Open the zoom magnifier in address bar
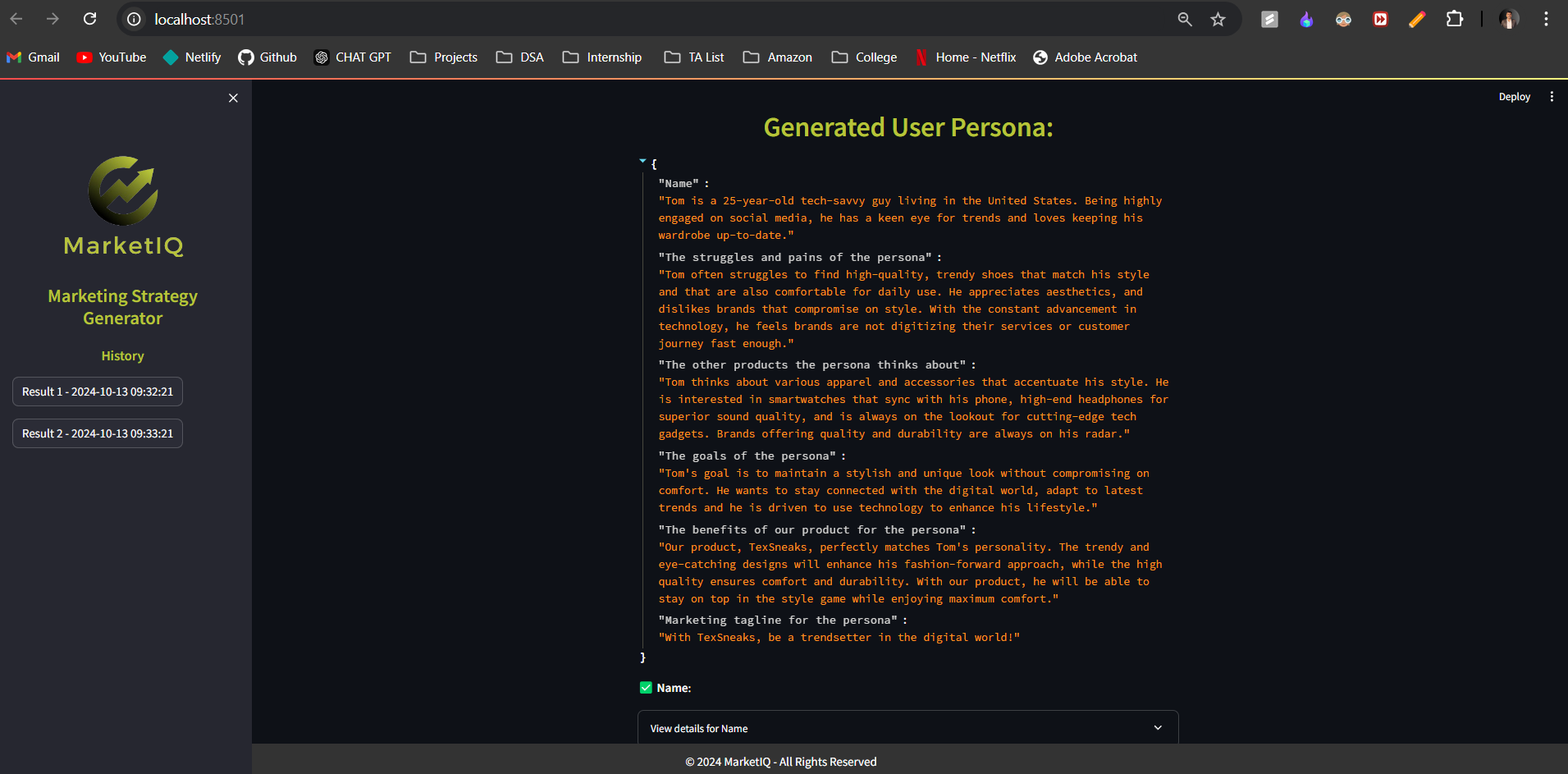Image resolution: width=1568 pixels, height=774 pixels. tap(1184, 19)
